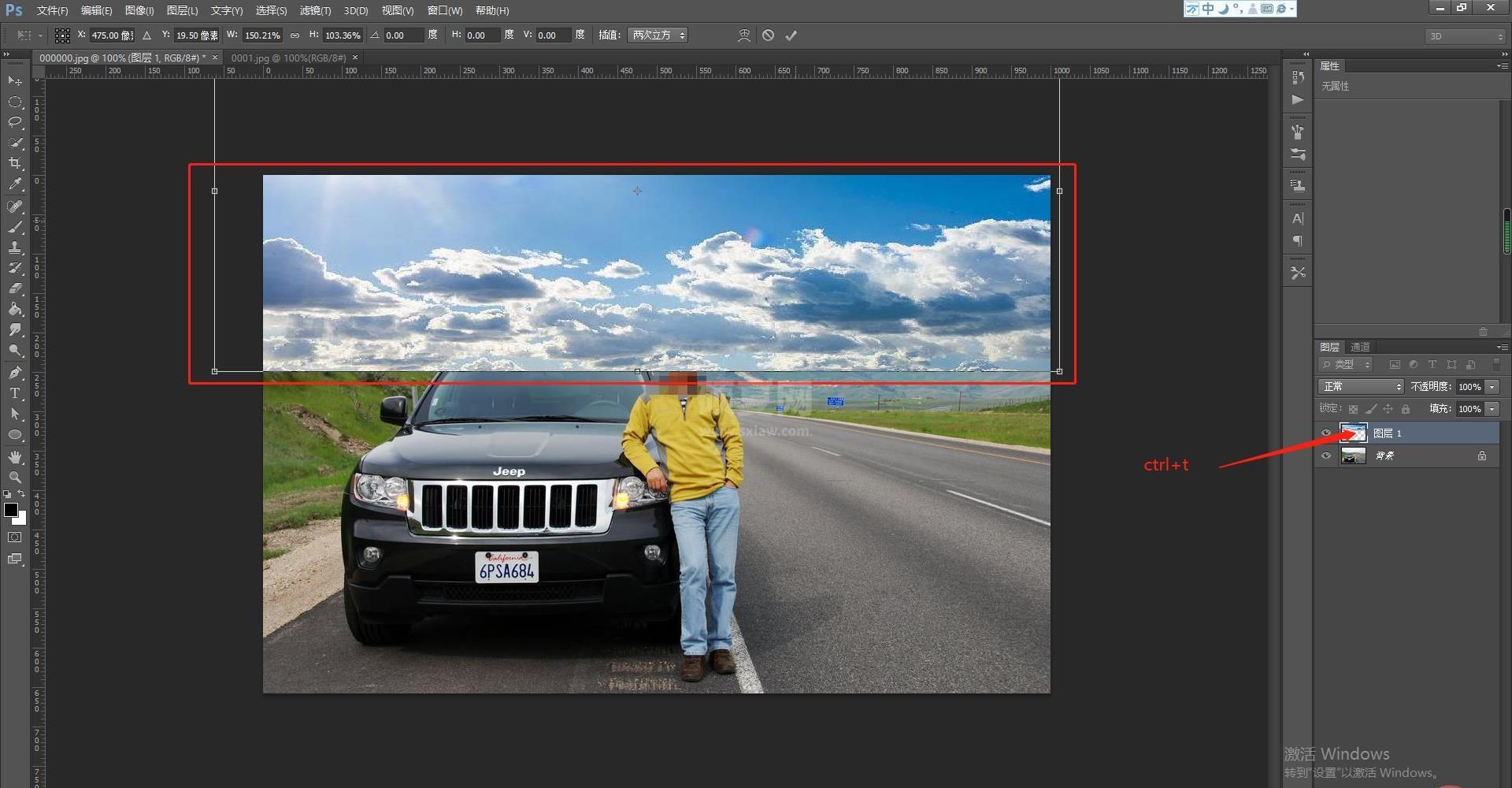Viewport: 1512px width, 788px height.
Task: Toggle lock all
Action: (x=1406, y=409)
